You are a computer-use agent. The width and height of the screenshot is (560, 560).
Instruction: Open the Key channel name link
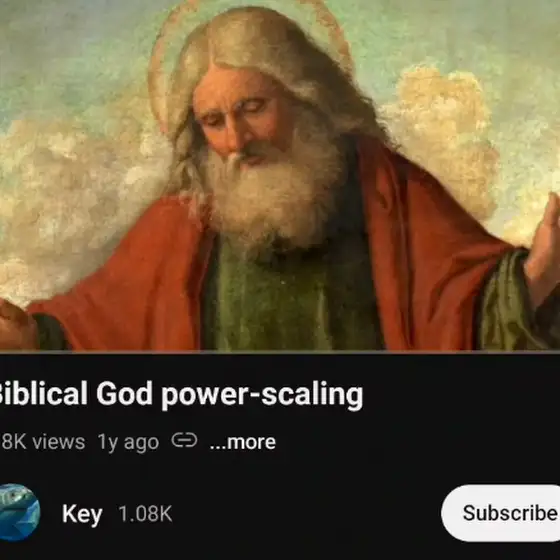pyautogui.click(x=82, y=514)
